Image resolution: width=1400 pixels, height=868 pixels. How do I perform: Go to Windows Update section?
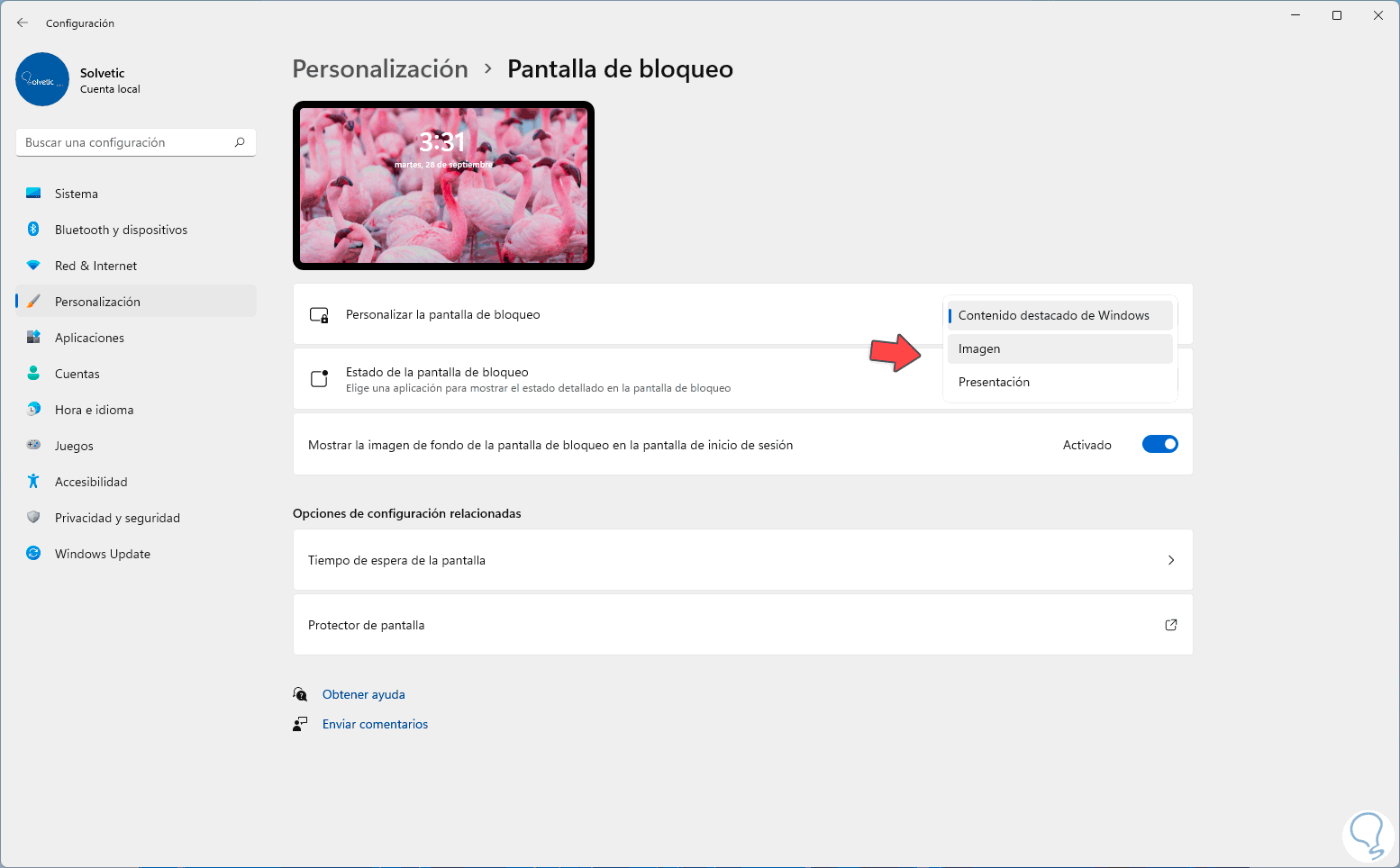pos(136,554)
